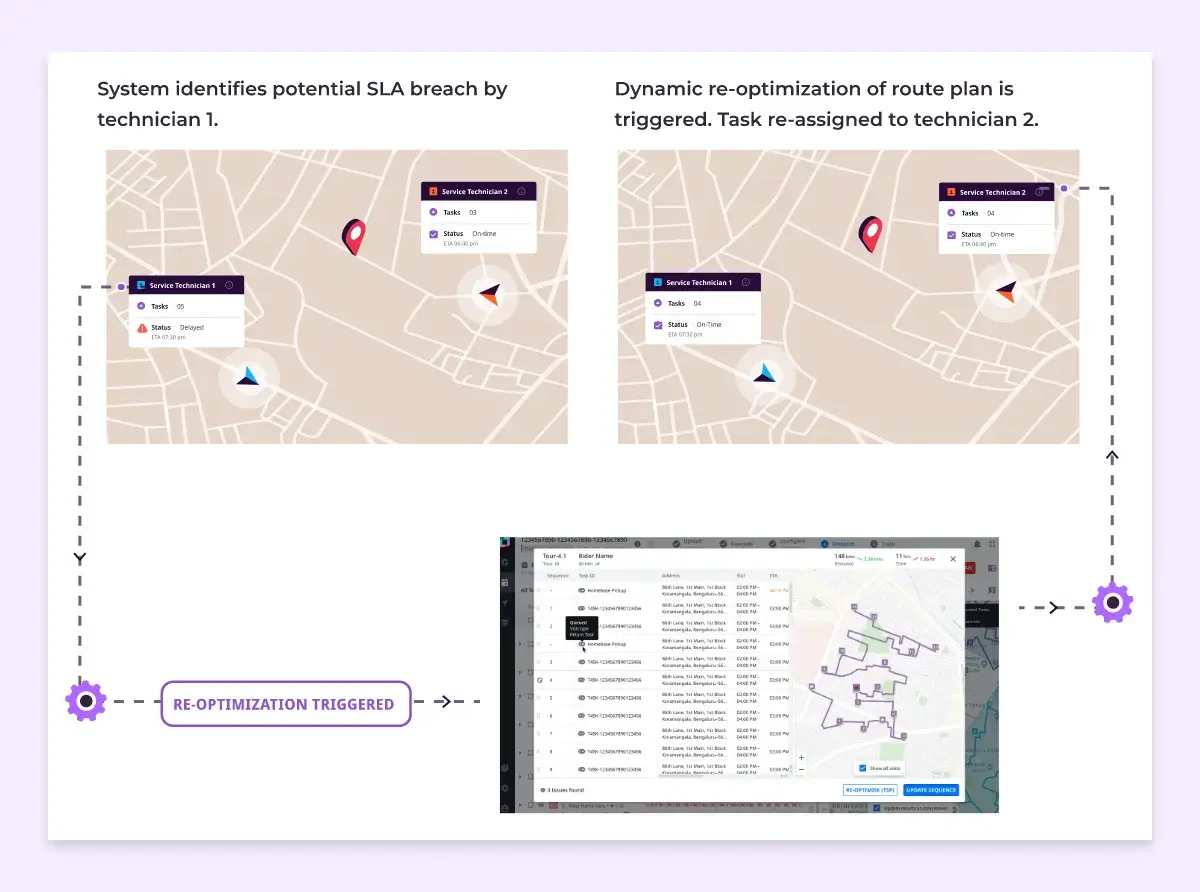Click the red location pin on left map
1200x892 pixels.
click(353, 236)
